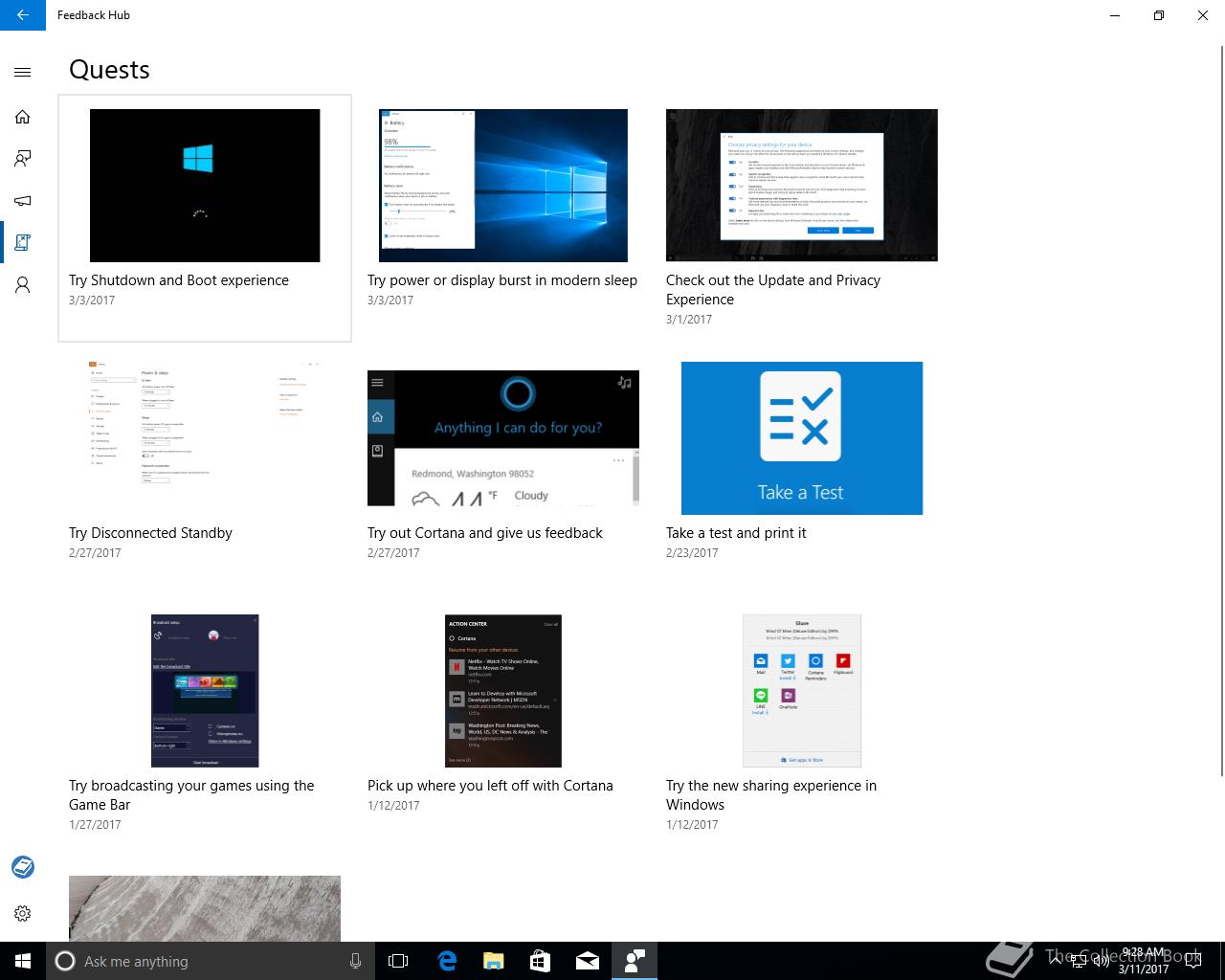Open the new sharing experience thumbnail
This screenshot has width=1225, height=980.
(802, 691)
